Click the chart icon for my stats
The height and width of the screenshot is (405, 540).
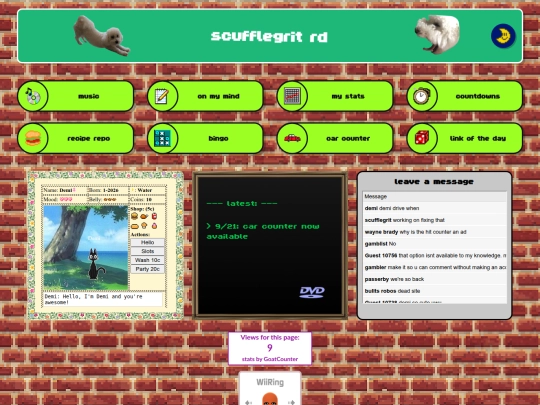[292, 96]
